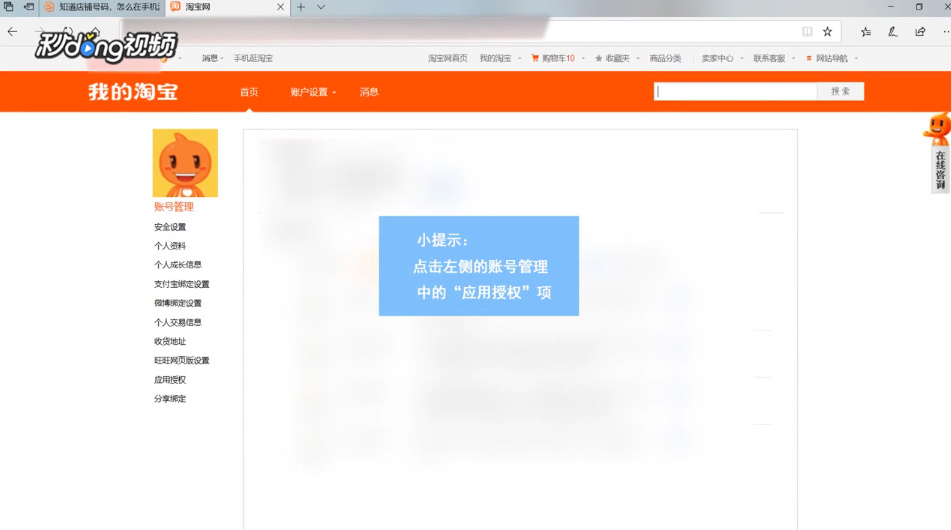Open 支付宝绑定设置 in sidebar
951x530 pixels.
(181, 284)
